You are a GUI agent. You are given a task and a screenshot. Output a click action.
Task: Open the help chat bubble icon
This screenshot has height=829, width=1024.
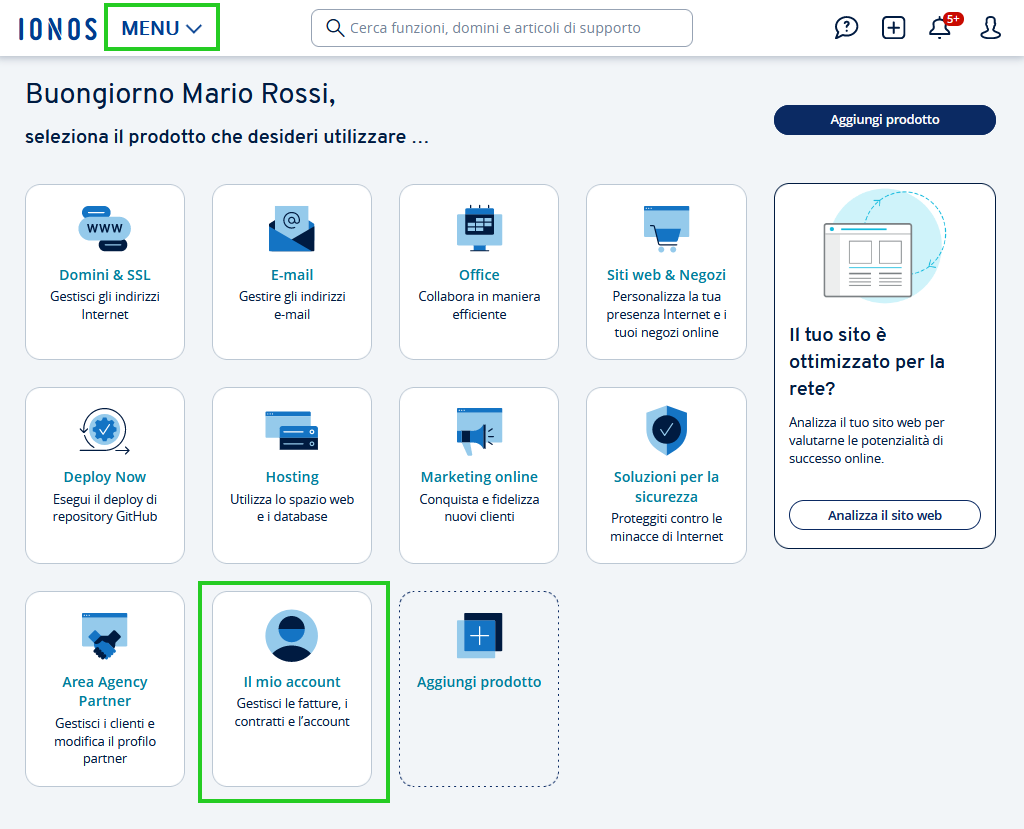(x=846, y=28)
